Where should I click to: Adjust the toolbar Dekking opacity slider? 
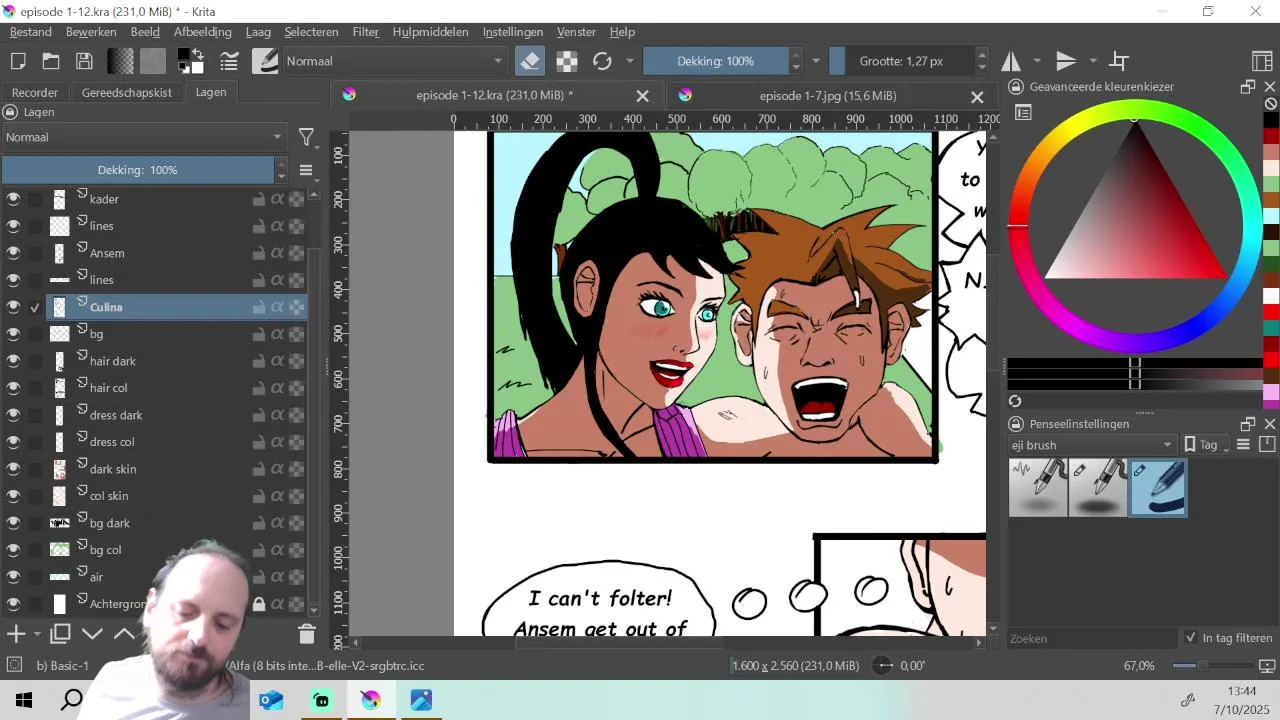[716, 61]
